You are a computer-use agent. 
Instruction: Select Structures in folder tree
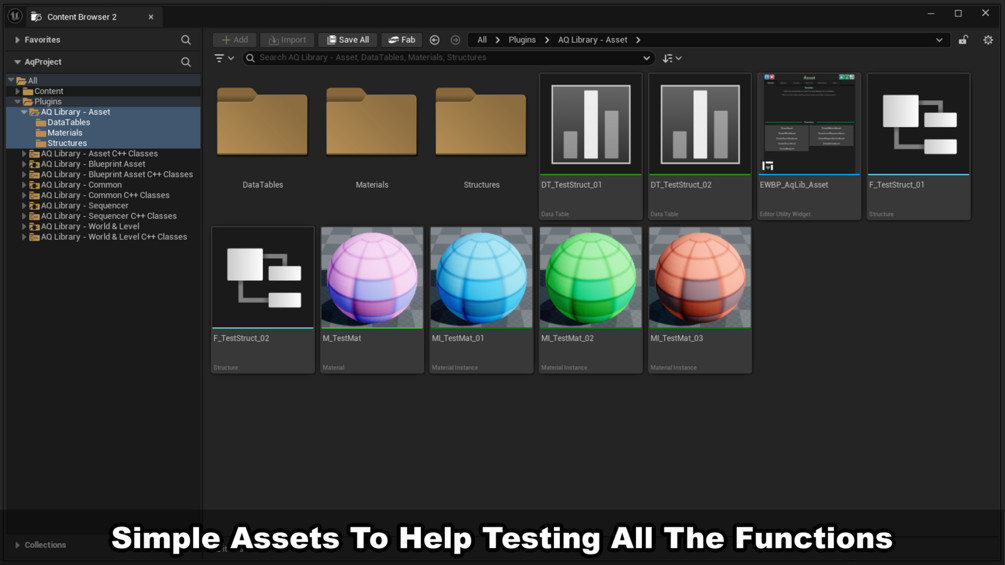67,143
